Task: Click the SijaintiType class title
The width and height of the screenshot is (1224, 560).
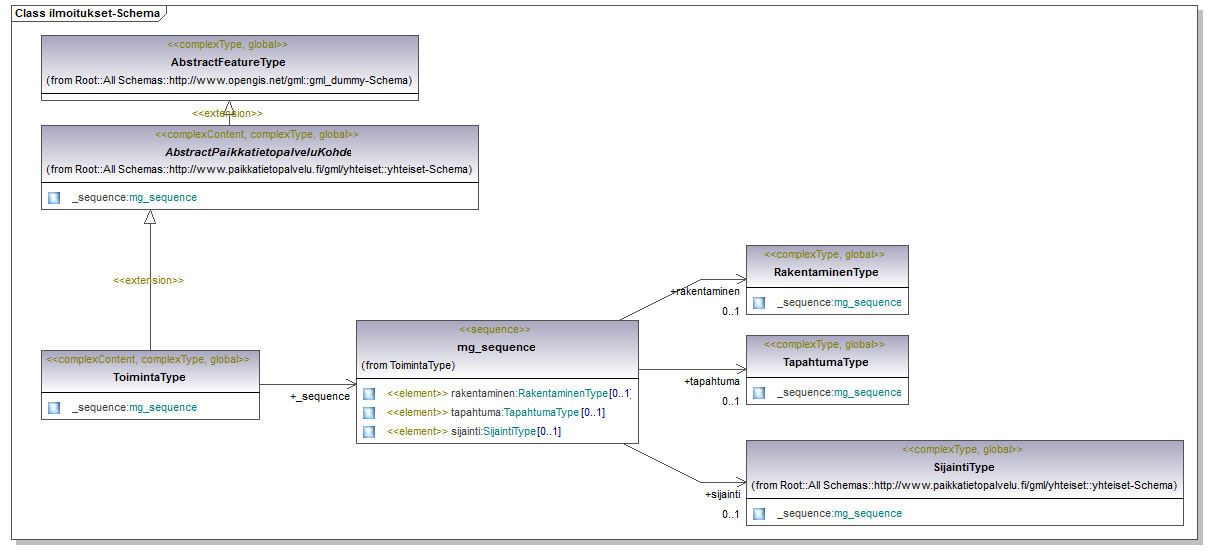Action: point(964,467)
